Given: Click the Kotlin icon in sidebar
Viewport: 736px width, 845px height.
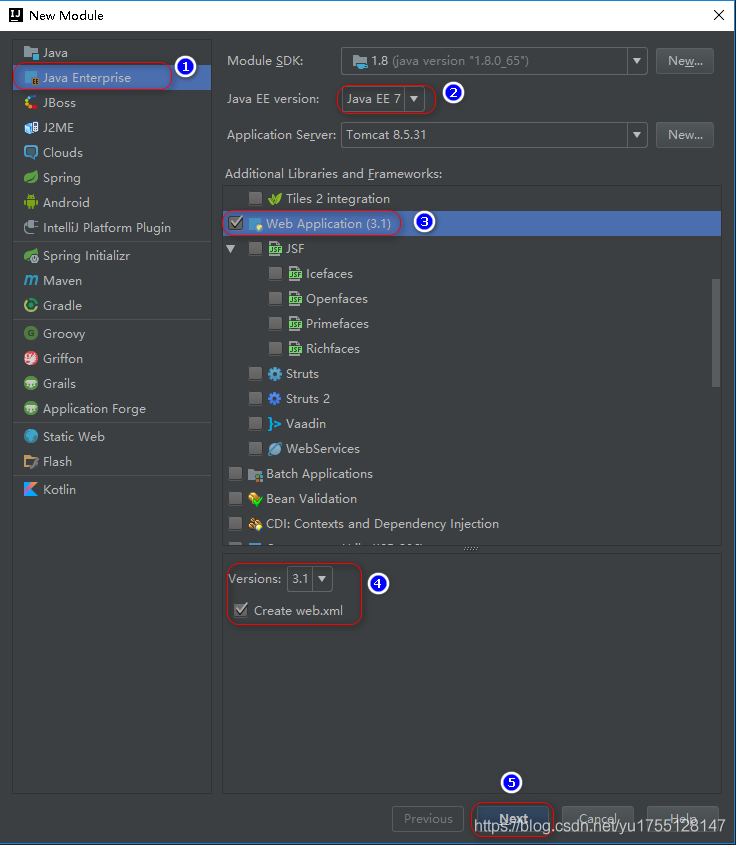Looking at the screenshot, I should 32,490.
